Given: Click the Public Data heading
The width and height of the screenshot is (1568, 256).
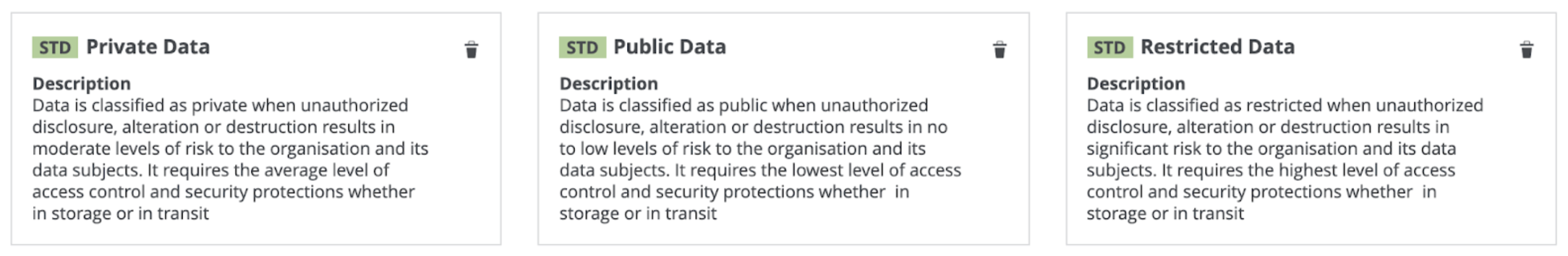Looking at the screenshot, I should 670,47.
